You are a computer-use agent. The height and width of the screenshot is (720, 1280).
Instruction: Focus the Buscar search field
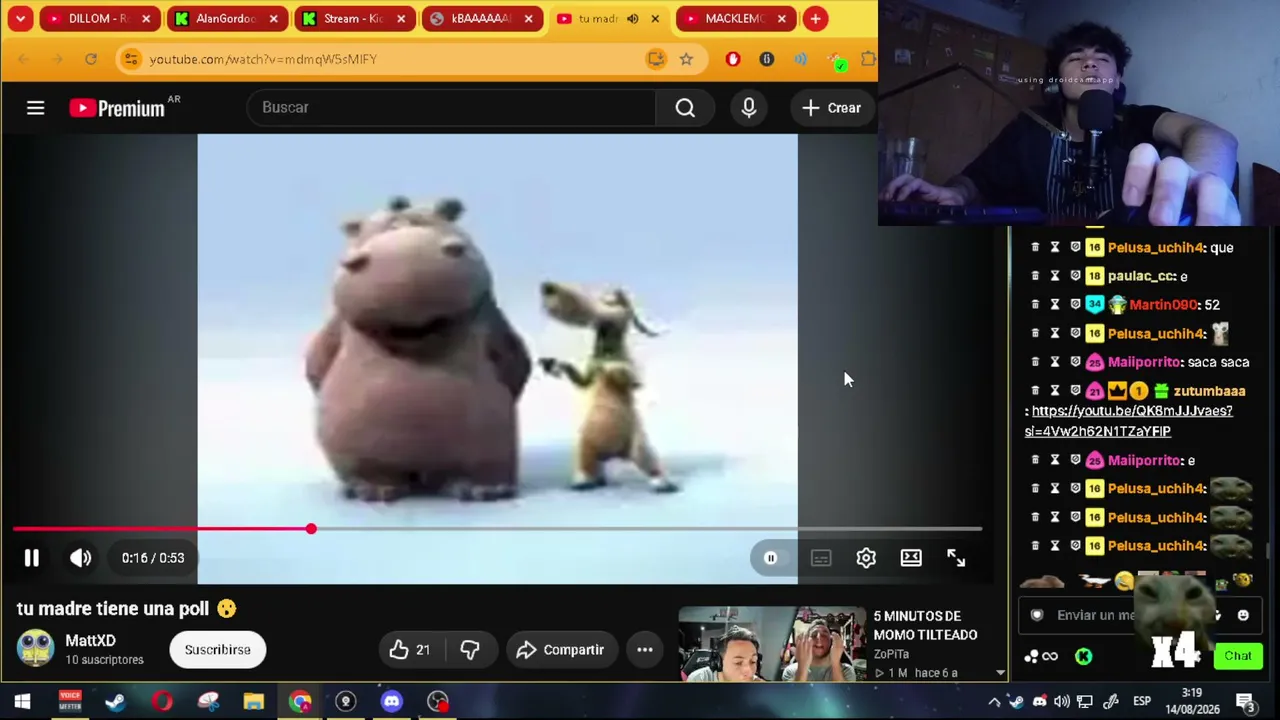[x=452, y=108]
